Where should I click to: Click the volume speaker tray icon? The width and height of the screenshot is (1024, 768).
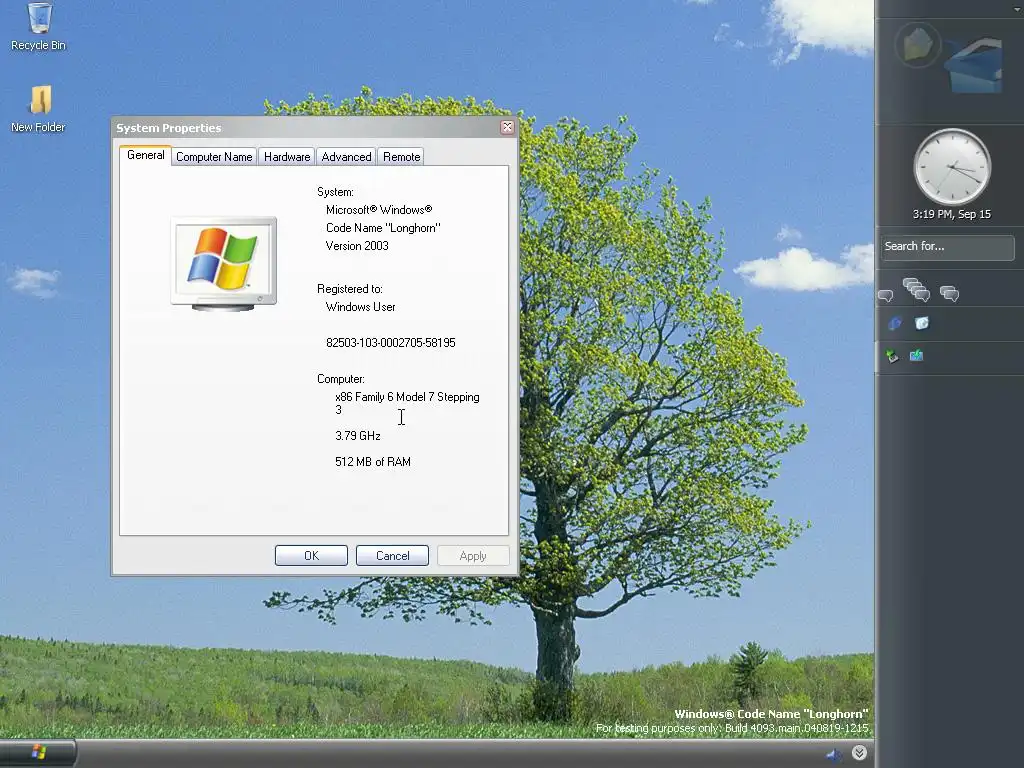click(x=834, y=754)
